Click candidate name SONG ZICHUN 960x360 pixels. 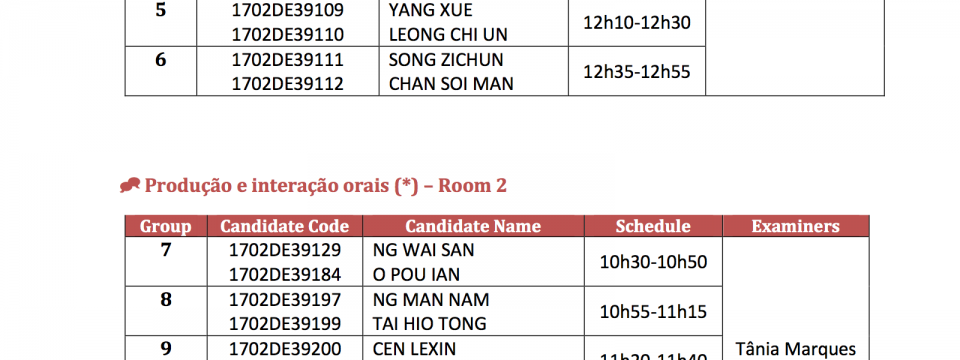click(446, 60)
